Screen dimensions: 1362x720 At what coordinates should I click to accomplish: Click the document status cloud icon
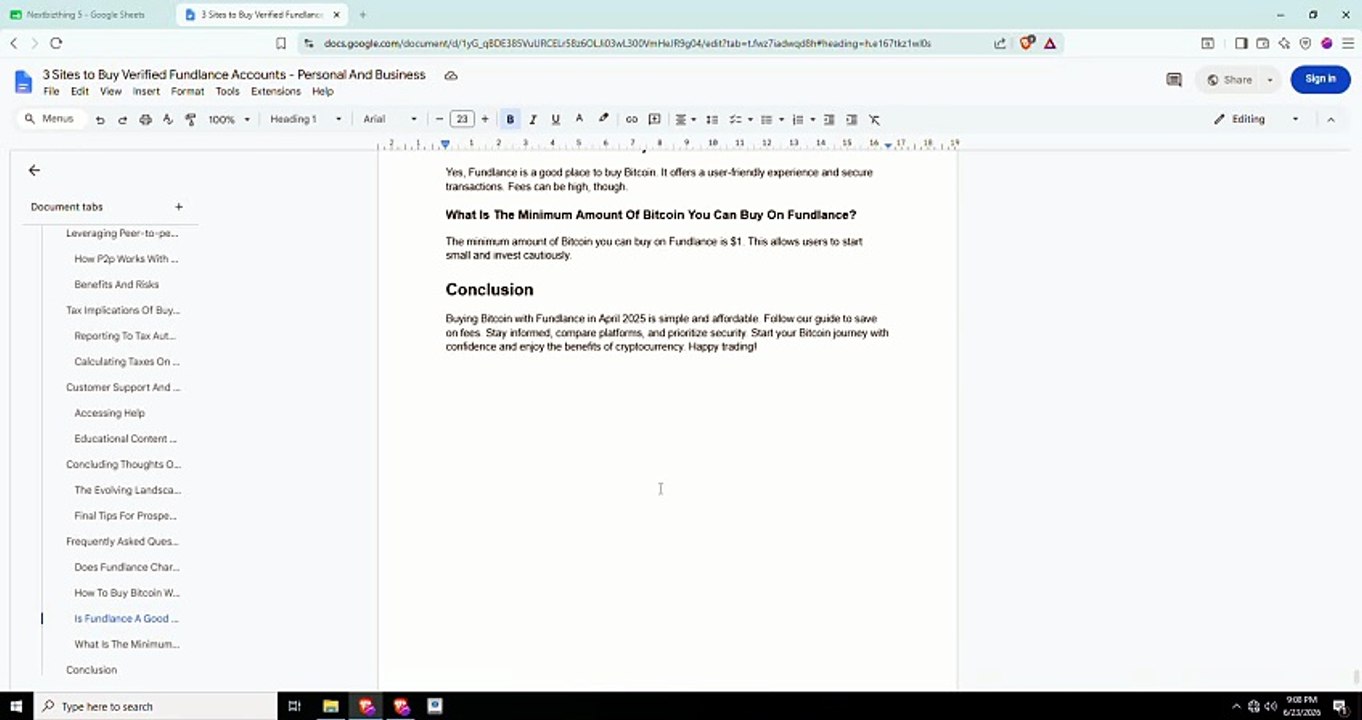pyautogui.click(x=451, y=76)
